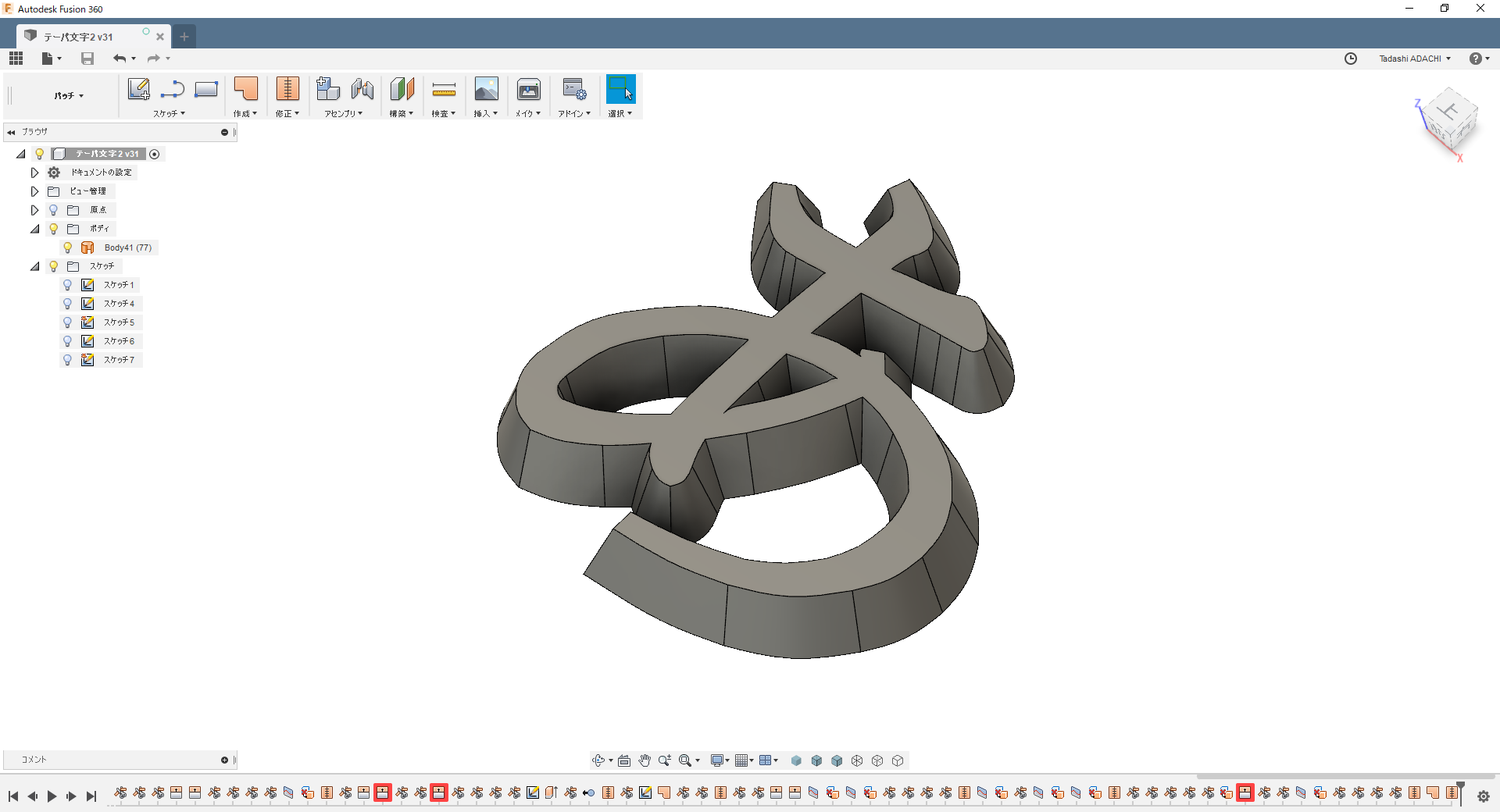
Task: Toggle visibility of スケッチ6
Action: [x=68, y=341]
